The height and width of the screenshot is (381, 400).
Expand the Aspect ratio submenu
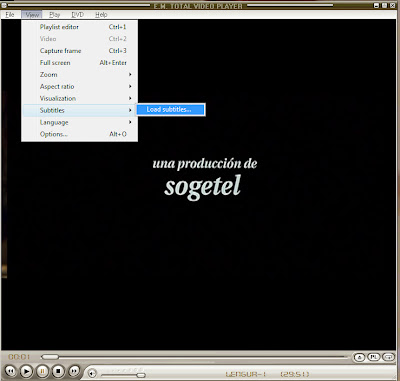point(80,87)
